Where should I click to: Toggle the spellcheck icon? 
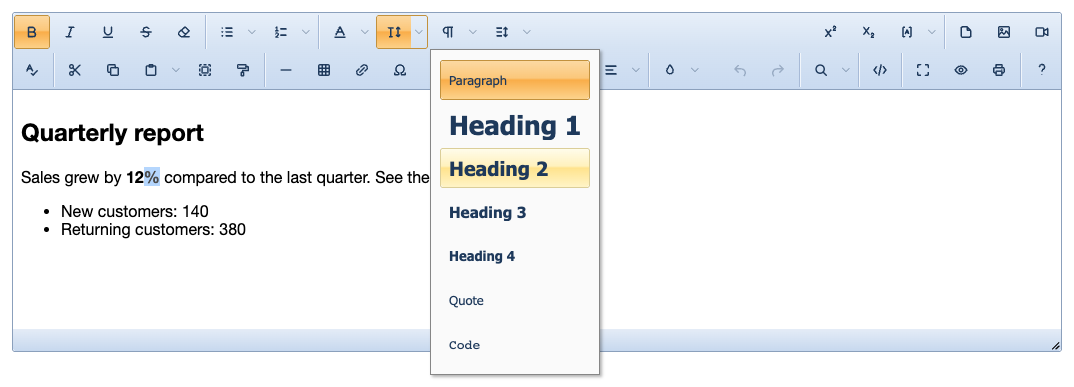coord(32,70)
